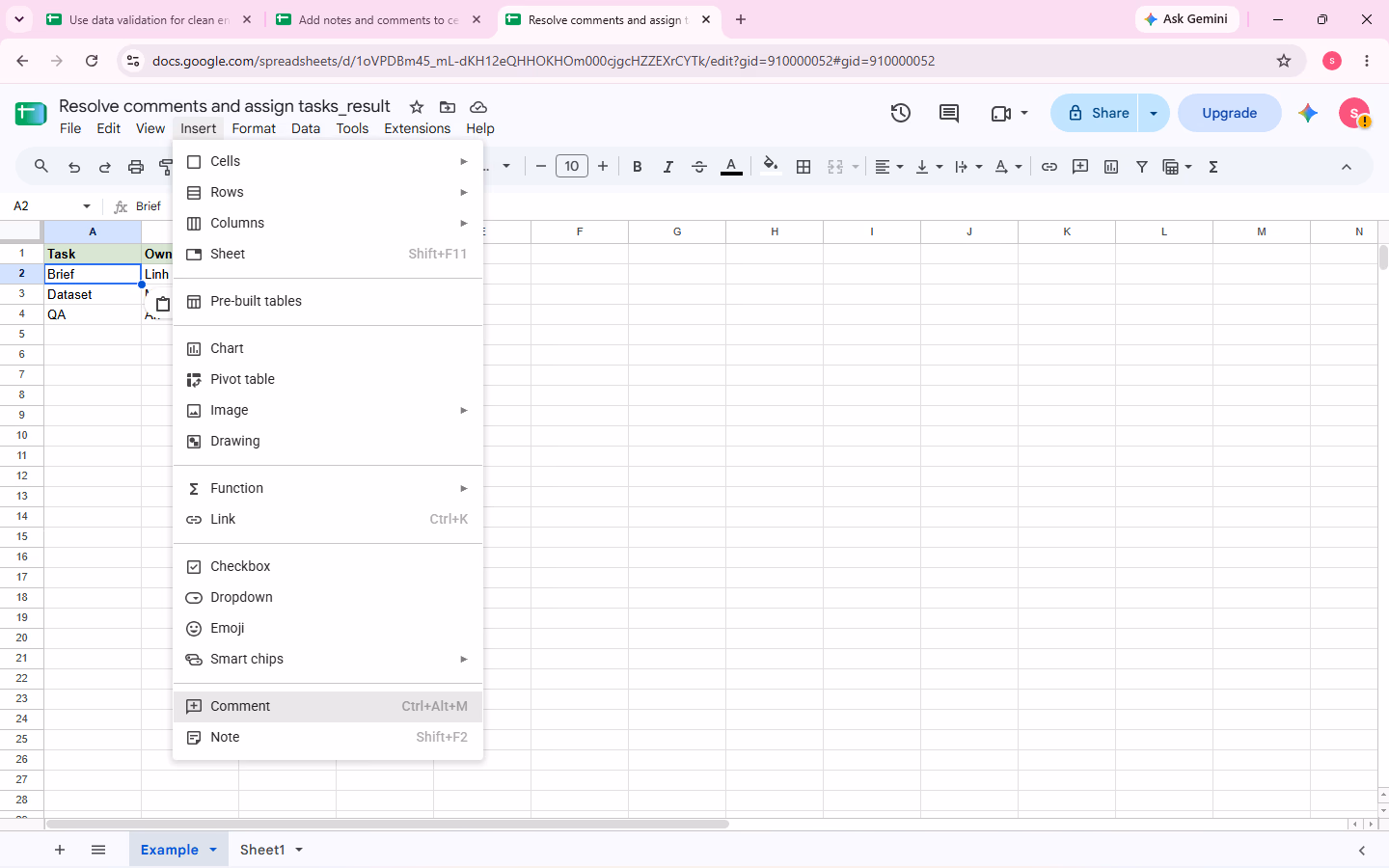
Task: Show the side panel chevron
Action: click(1362, 850)
